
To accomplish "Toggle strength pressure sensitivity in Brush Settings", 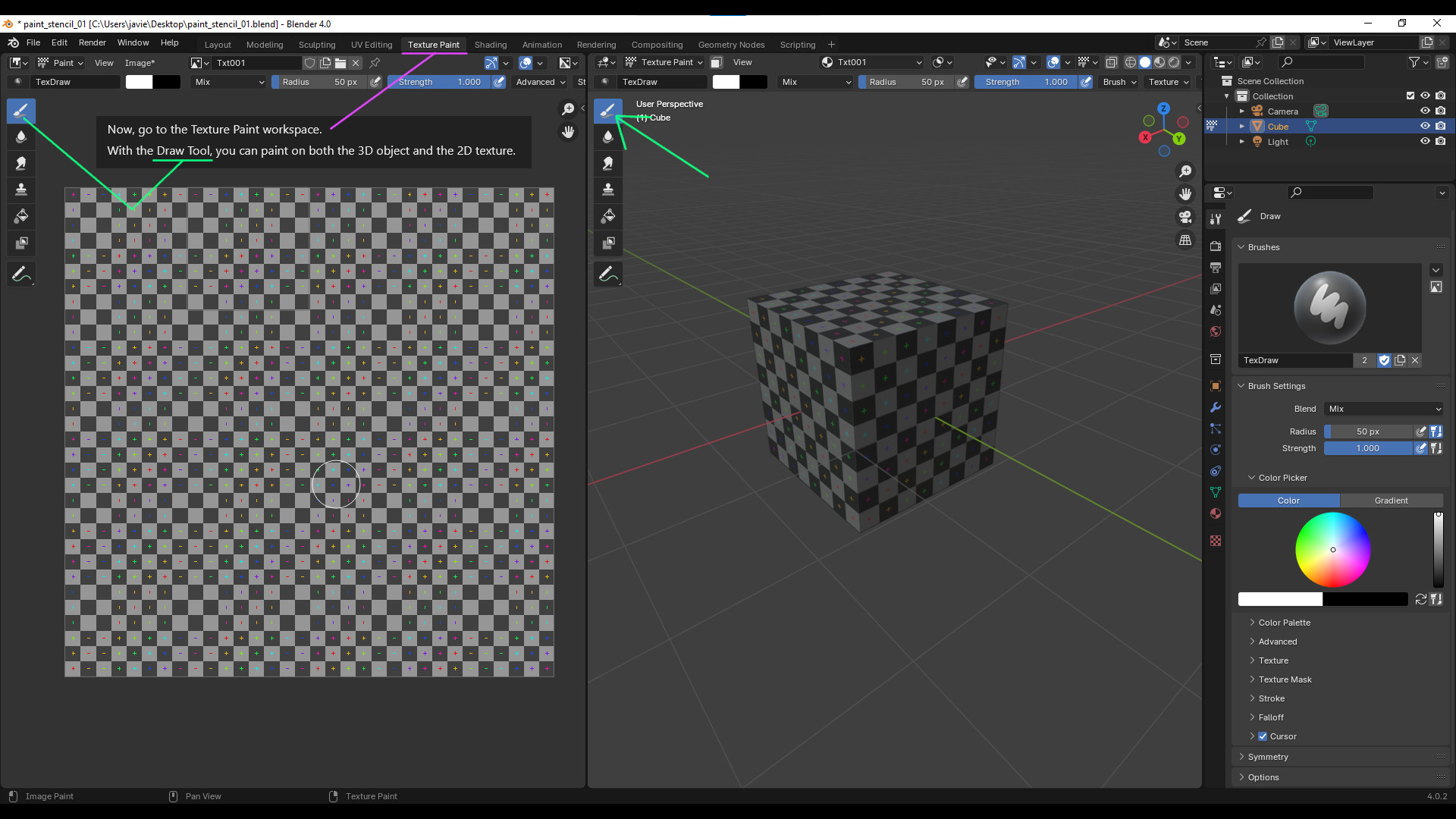I will click(1421, 448).
